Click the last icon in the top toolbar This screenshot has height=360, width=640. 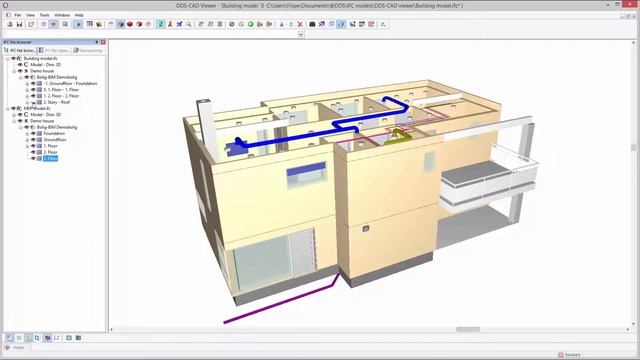pos(383,24)
